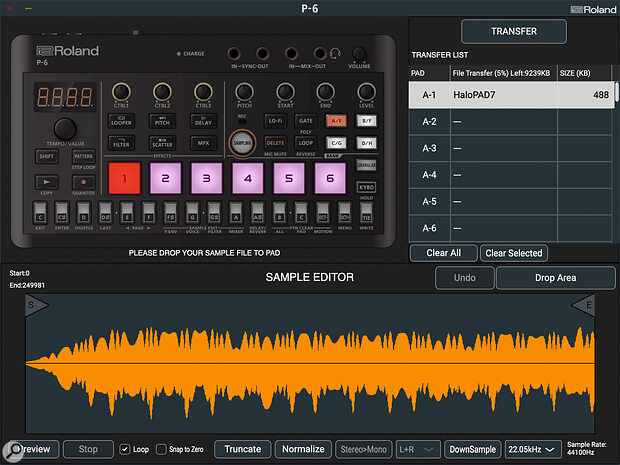Stop sample playback with Stop button

(88, 449)
